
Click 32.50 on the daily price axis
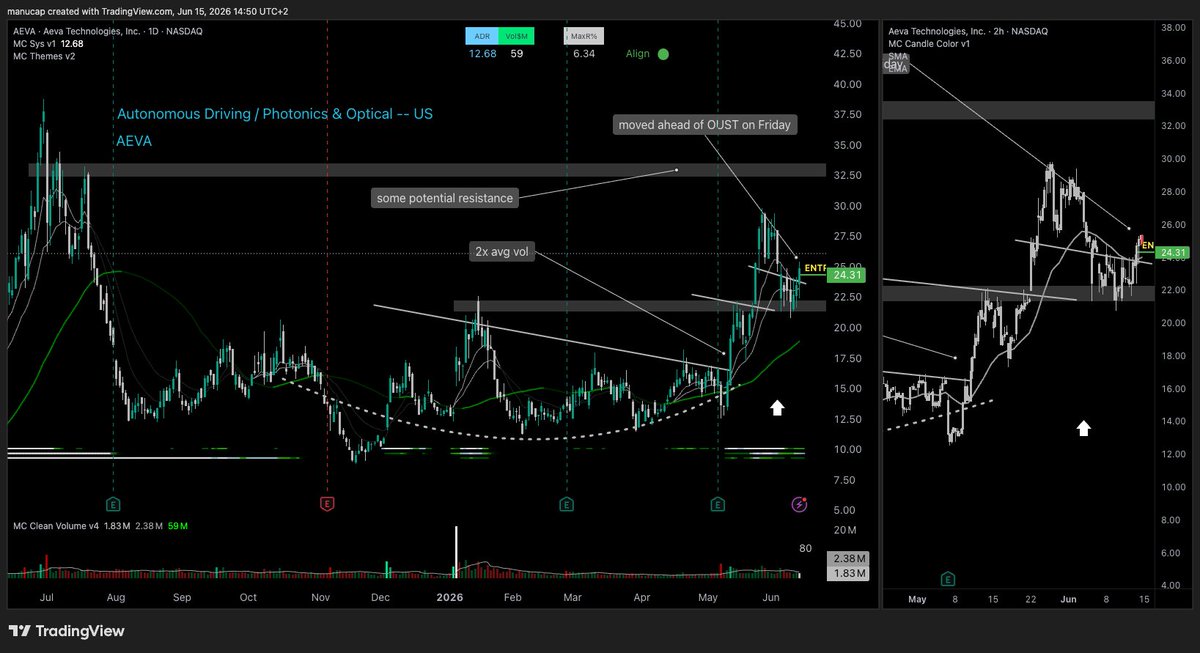coord(847,175)
